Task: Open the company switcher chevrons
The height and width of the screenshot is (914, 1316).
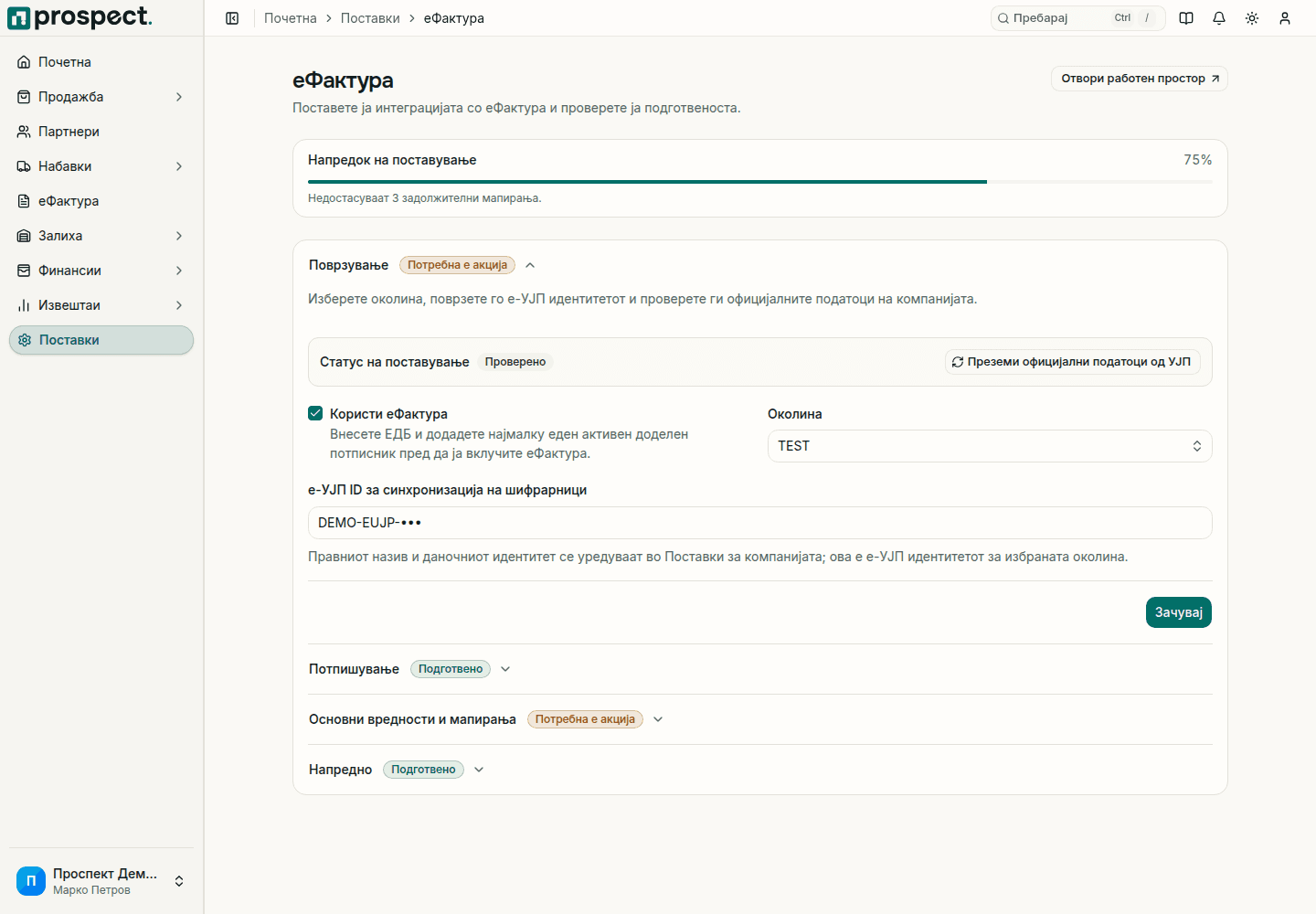Action: [179, 881]
